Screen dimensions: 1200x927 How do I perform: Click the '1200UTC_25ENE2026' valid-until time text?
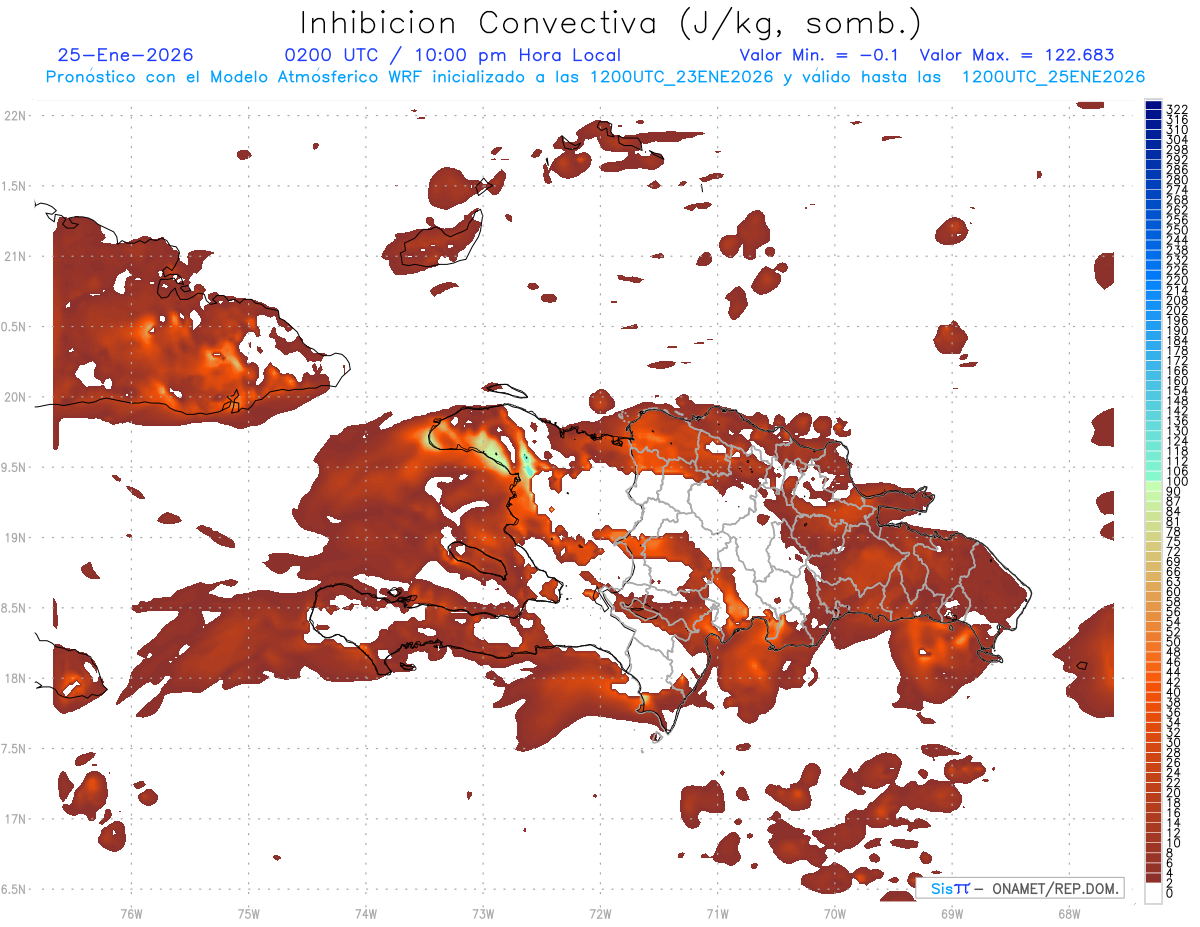[x=1053, y=77]
